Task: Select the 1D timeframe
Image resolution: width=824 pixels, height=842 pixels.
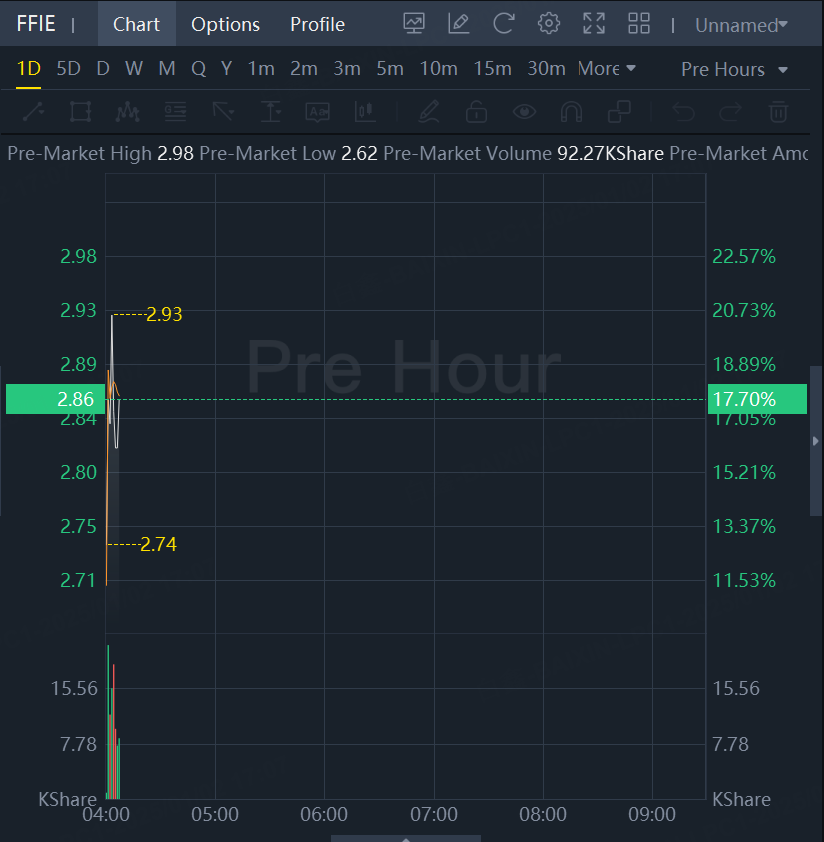Action: (x=28, y=69)
